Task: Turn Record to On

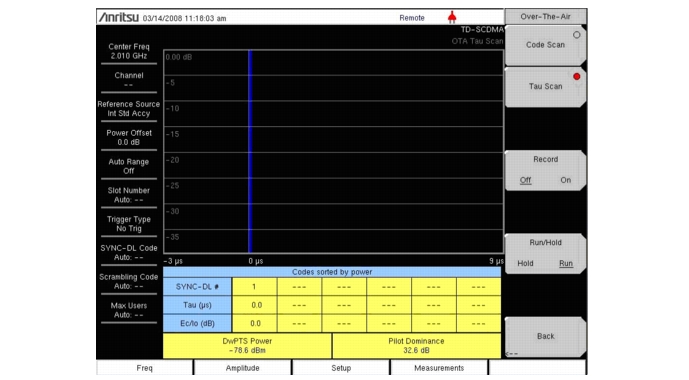Action: coord(566,180)
